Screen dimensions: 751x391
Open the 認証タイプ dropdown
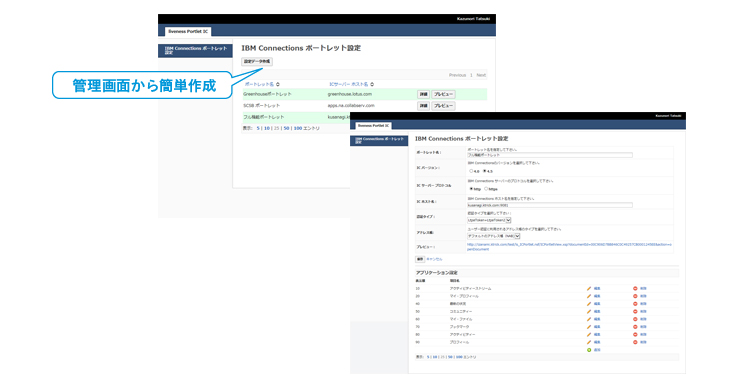click(x=489, y=220)
